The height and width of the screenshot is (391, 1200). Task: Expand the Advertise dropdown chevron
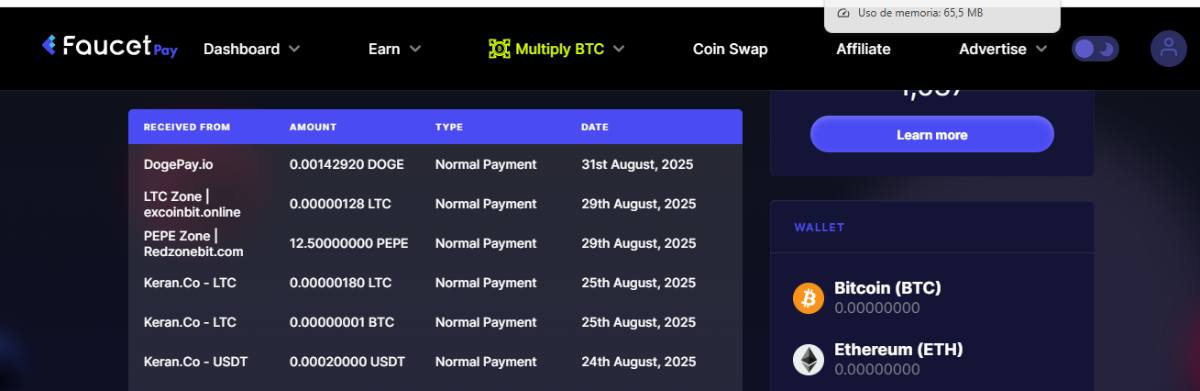(1041, 49)
